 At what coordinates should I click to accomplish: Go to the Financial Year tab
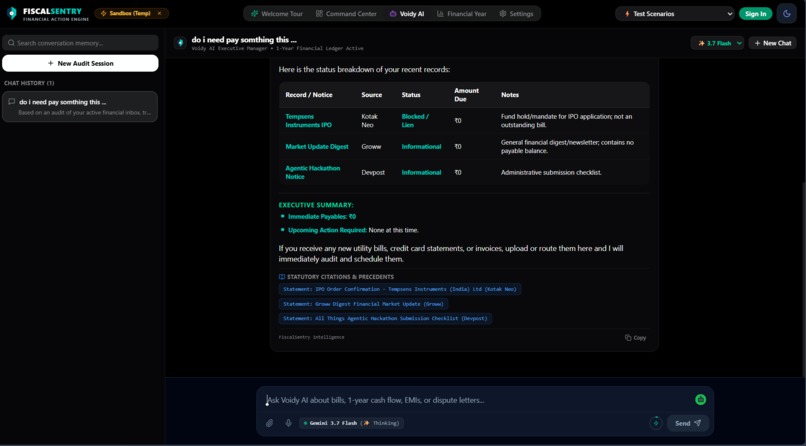point(462,14)
